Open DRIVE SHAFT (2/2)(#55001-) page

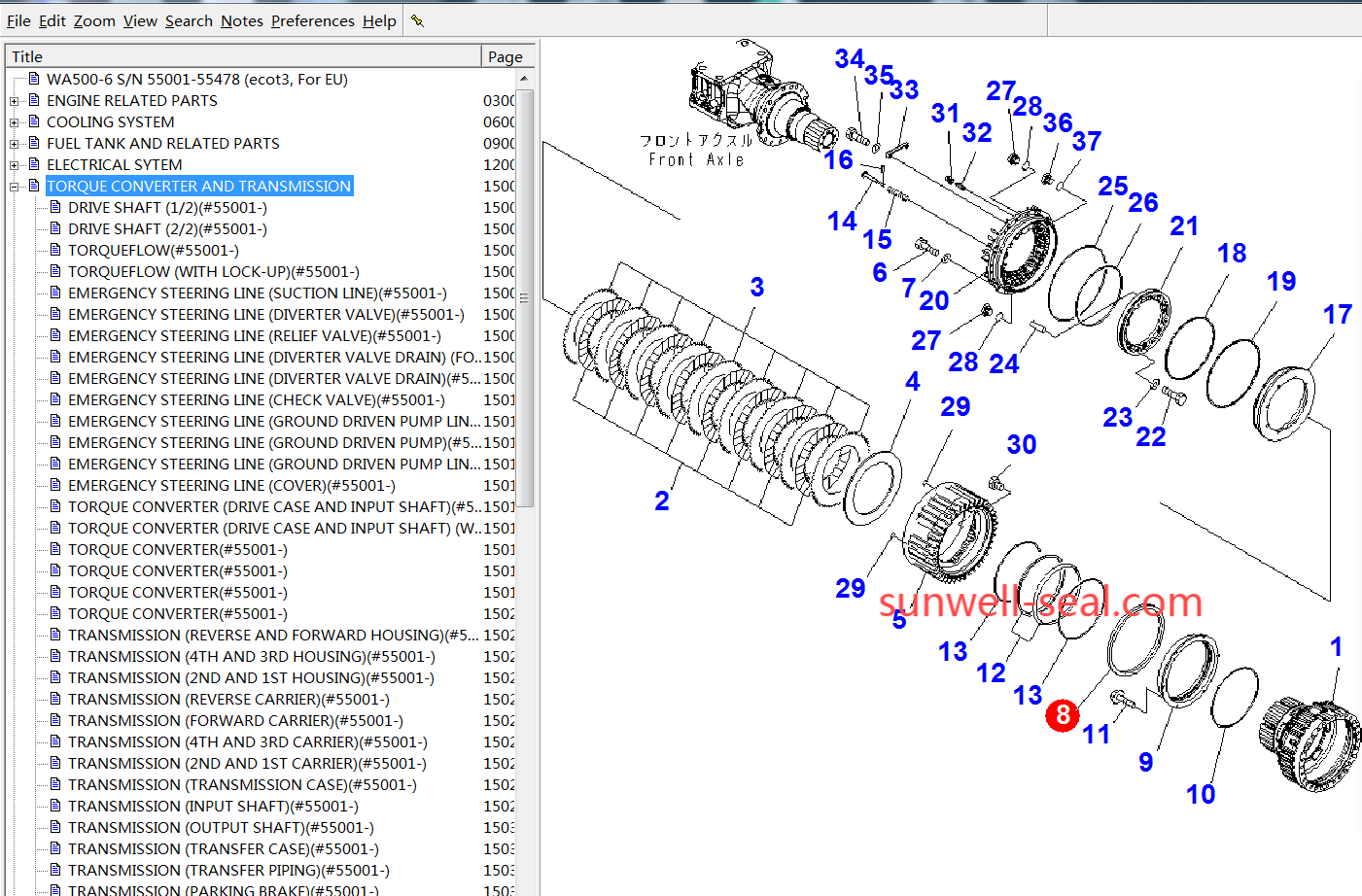(x=167, y=228)
